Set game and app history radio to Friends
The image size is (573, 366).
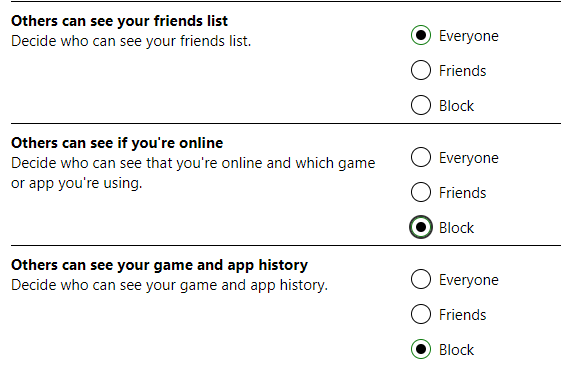click(x=421, y=314)
